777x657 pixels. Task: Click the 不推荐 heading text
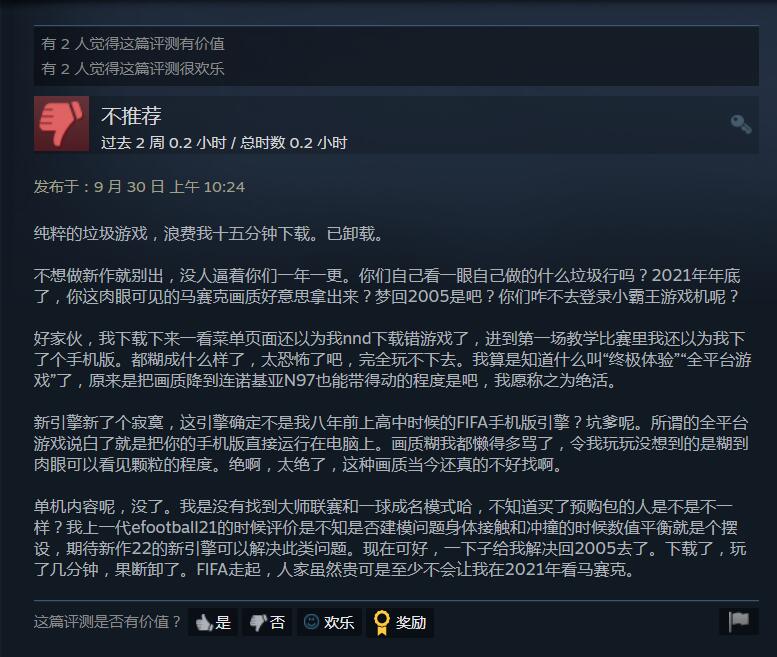pos(131,116)
